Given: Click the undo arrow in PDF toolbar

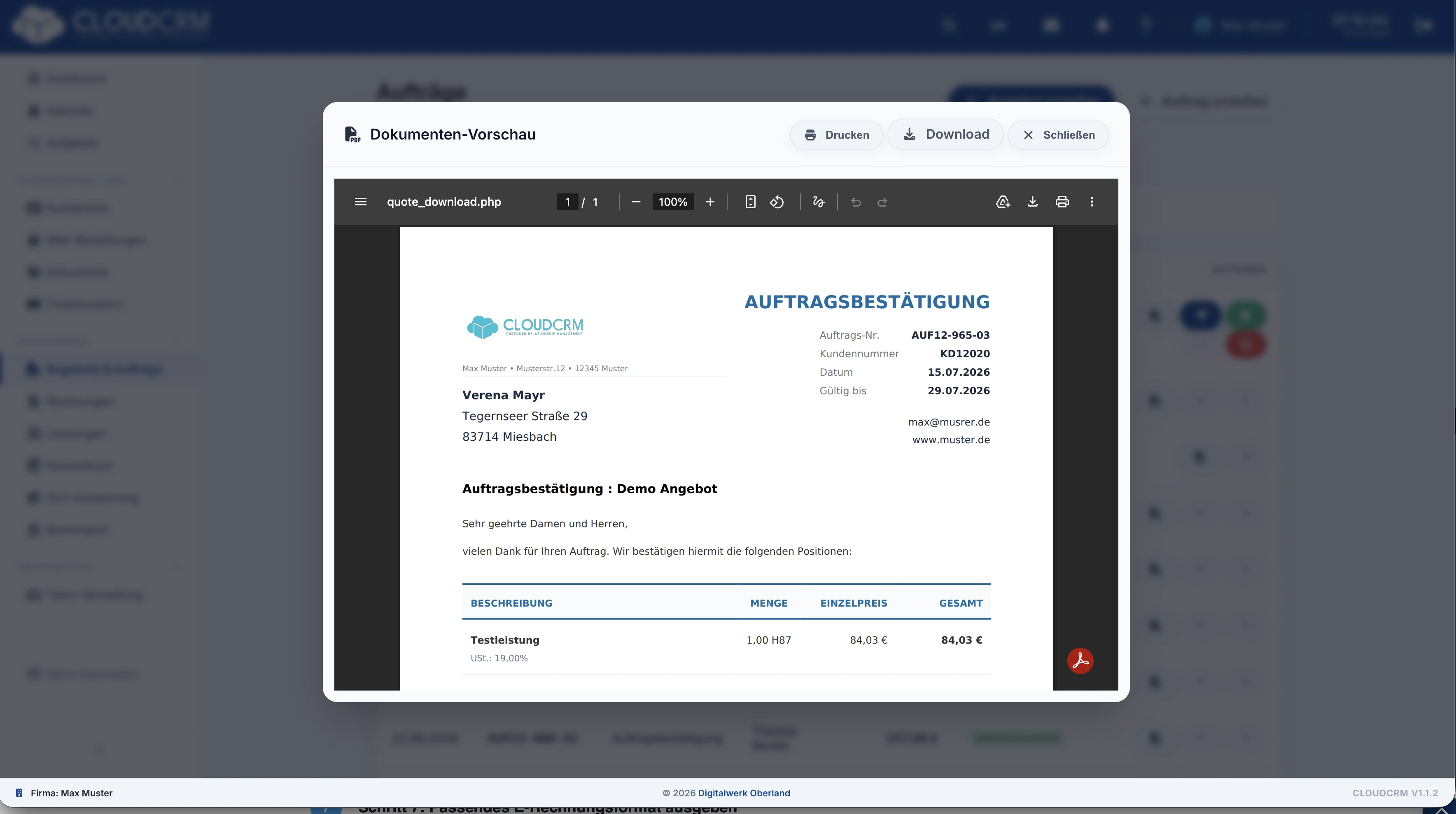Looking at the screenshot, I should [x=856, y=202].
